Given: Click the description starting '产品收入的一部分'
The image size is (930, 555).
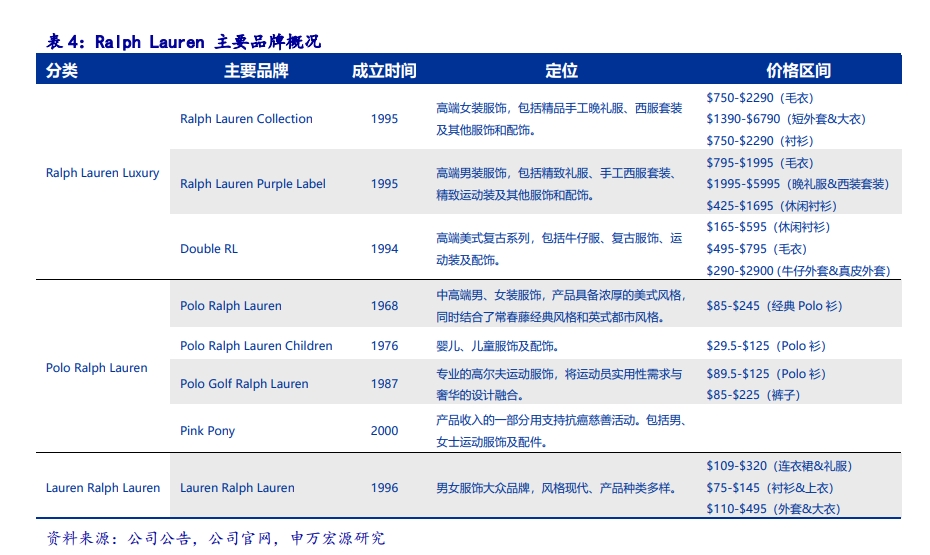Looking at the screenshot, I should pyautogui.click(x=561, y=431).
